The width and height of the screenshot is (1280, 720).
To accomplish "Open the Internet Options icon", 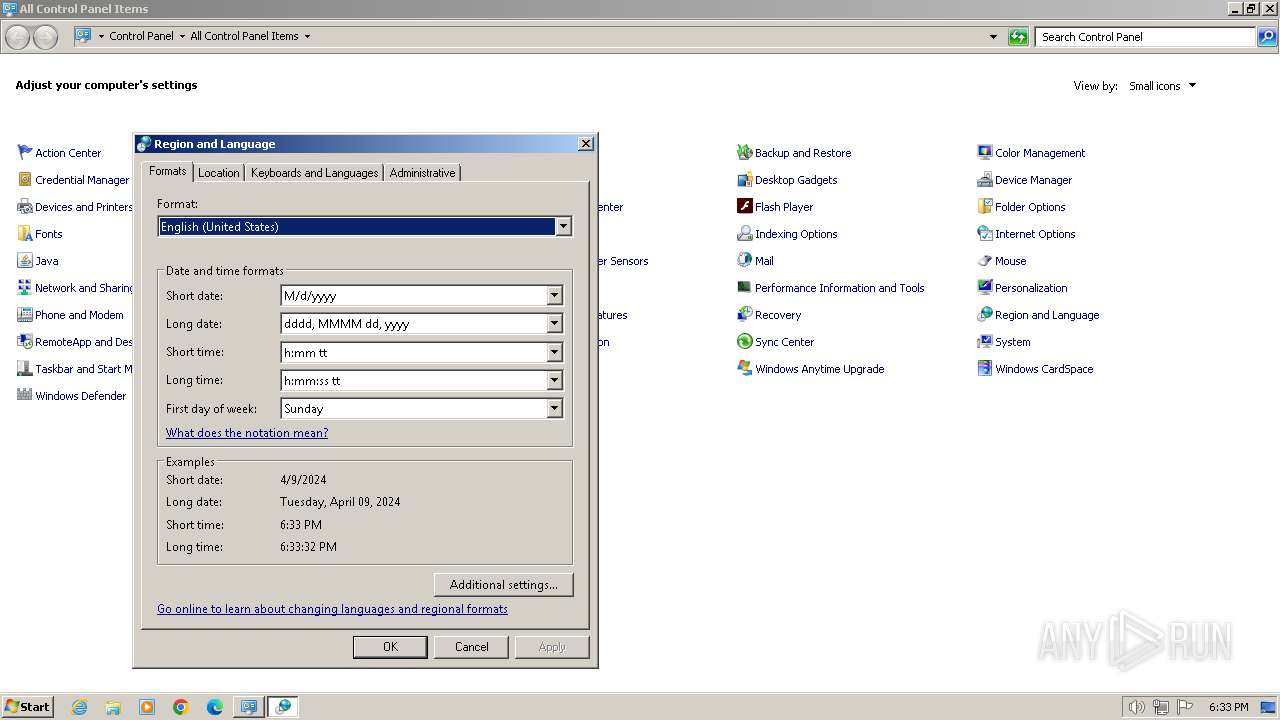I will 985,234.
